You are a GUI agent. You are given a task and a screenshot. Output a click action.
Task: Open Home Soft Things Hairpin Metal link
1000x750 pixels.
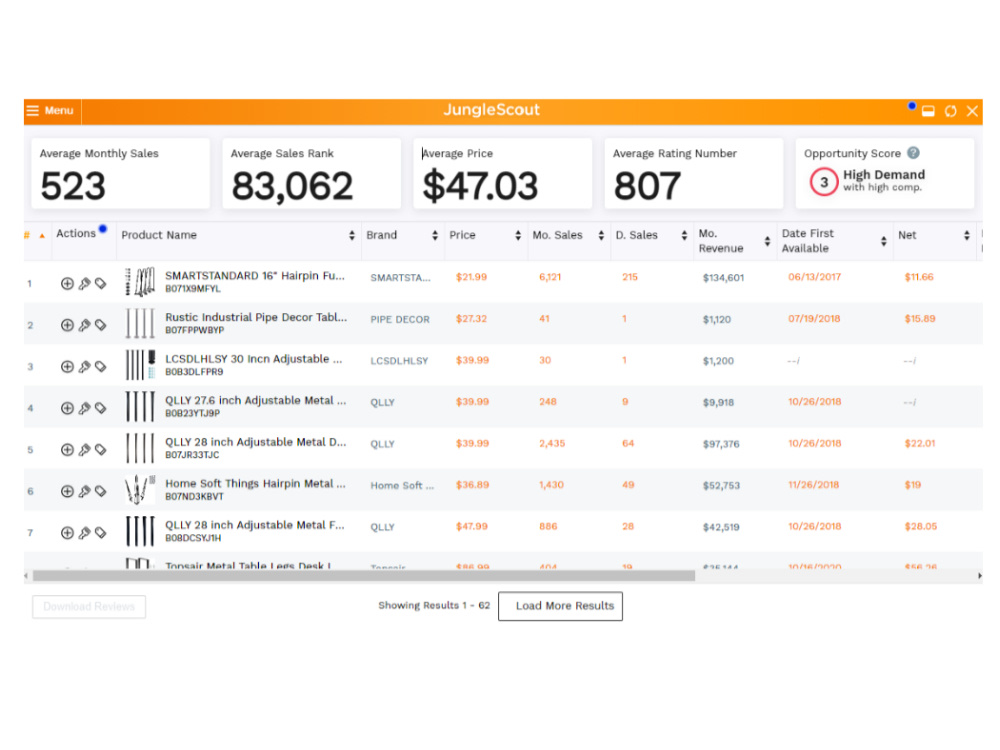[255, 483]
